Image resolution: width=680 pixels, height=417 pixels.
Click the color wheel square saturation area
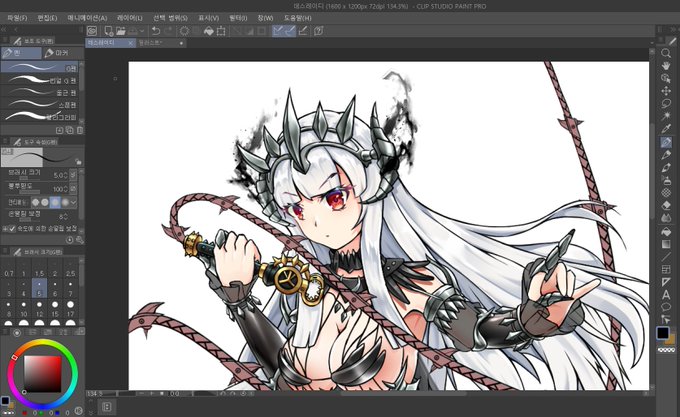(42, 373)
